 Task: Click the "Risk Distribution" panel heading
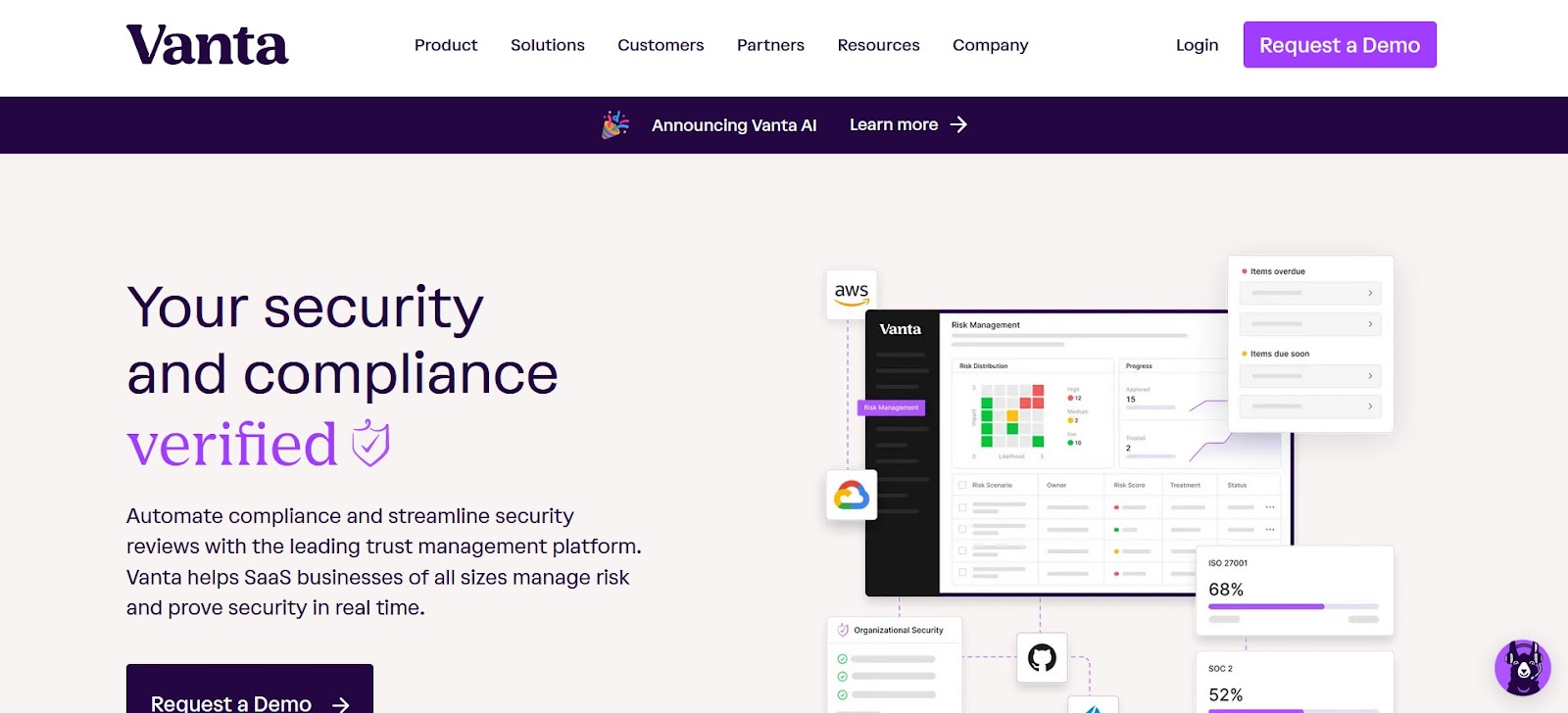[984, 366]
